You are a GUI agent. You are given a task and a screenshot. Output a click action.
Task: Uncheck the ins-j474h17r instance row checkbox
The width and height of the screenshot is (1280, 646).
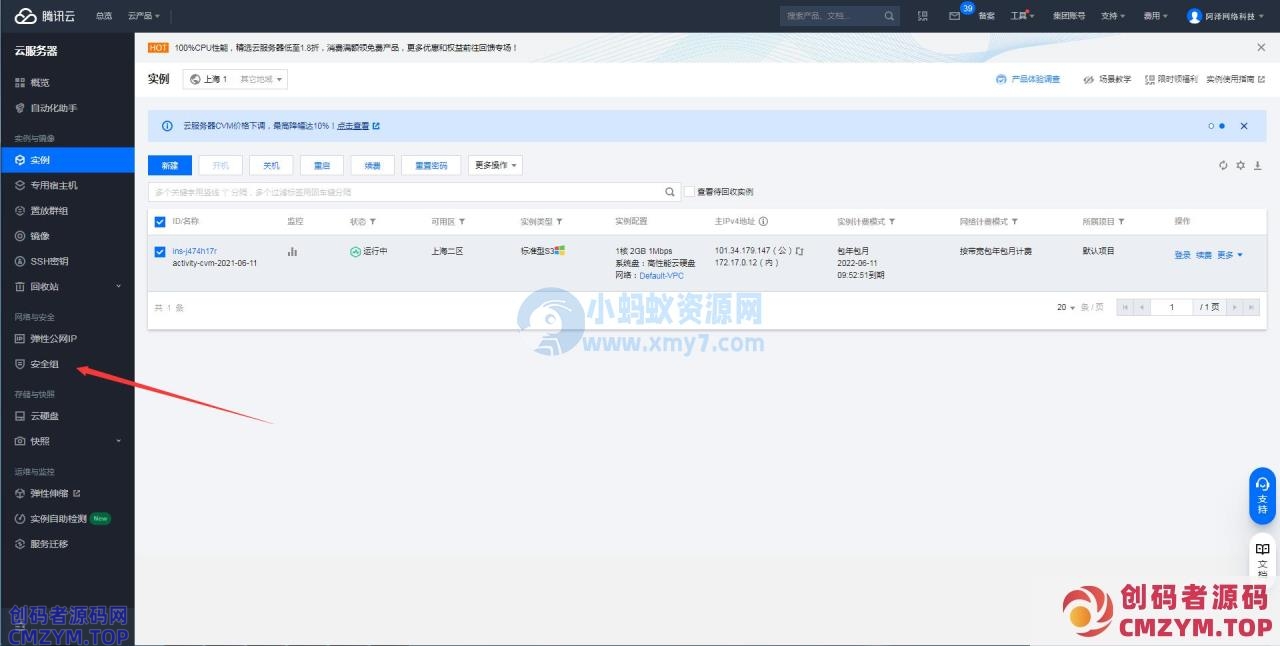pyautogui.click(x=160, y=252)
